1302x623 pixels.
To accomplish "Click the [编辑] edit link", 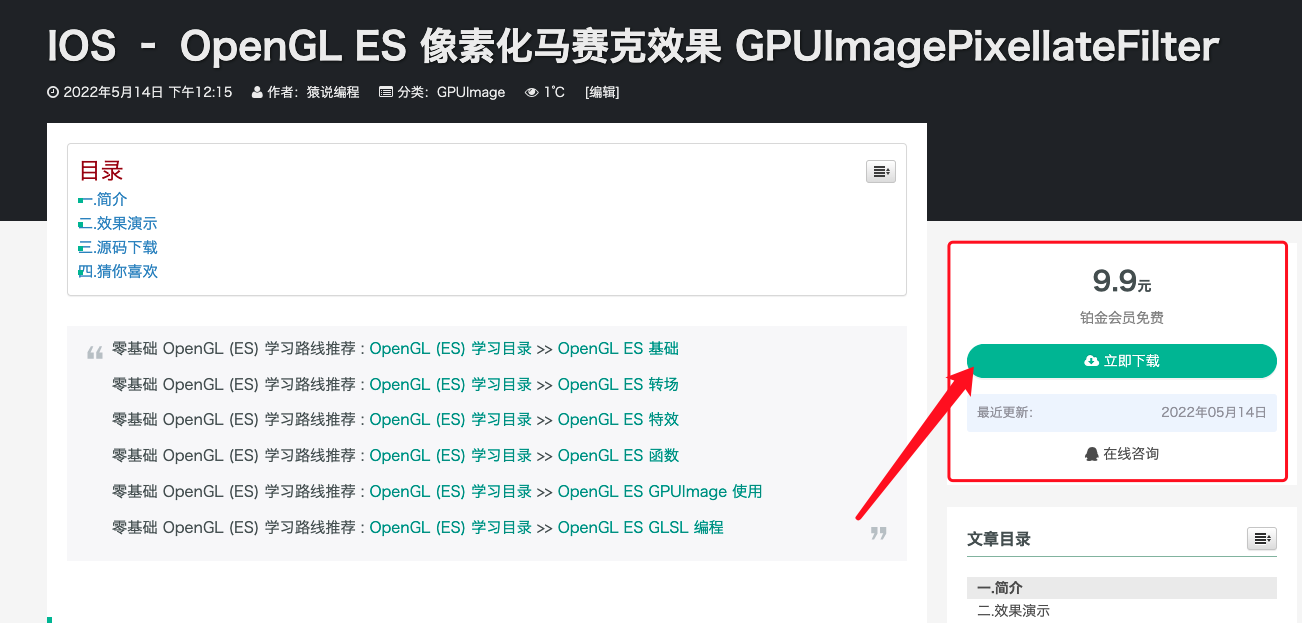I will tap(602, 92).
